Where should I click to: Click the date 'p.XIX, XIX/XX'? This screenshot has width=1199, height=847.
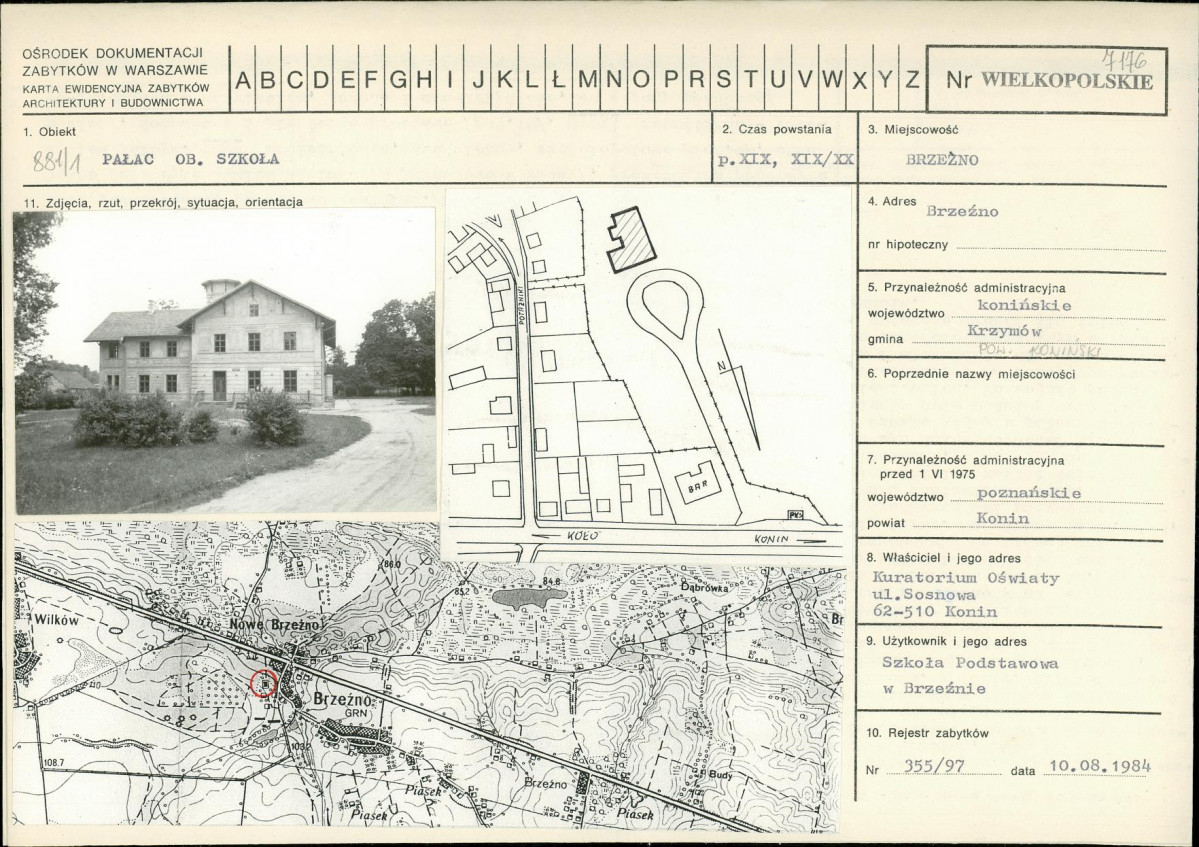pyautogui.click(x=786, y=160)
